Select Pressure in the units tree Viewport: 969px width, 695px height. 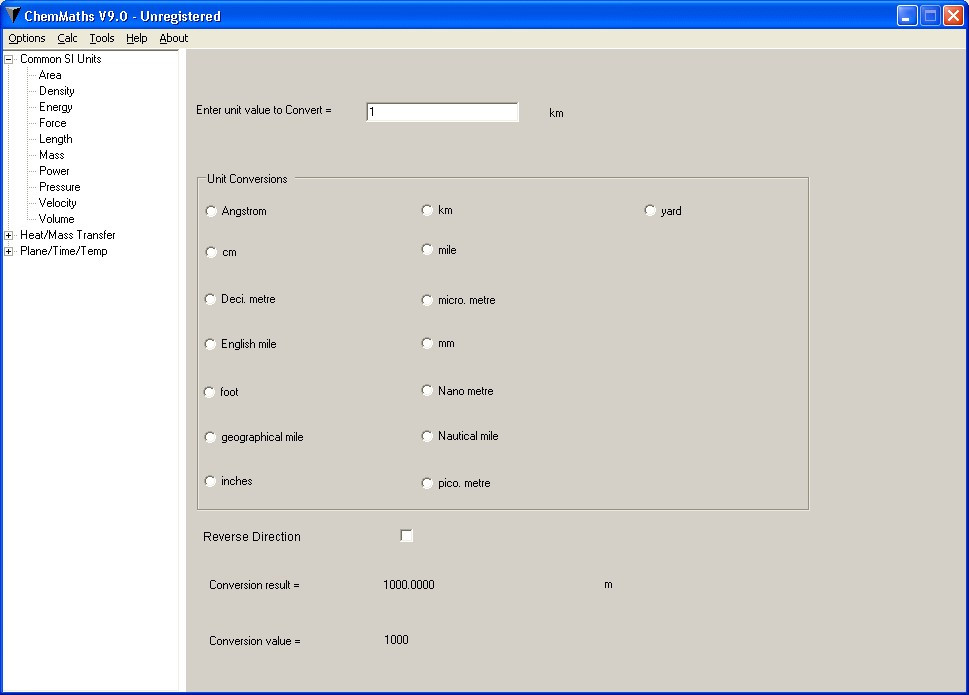click(60, 188)
